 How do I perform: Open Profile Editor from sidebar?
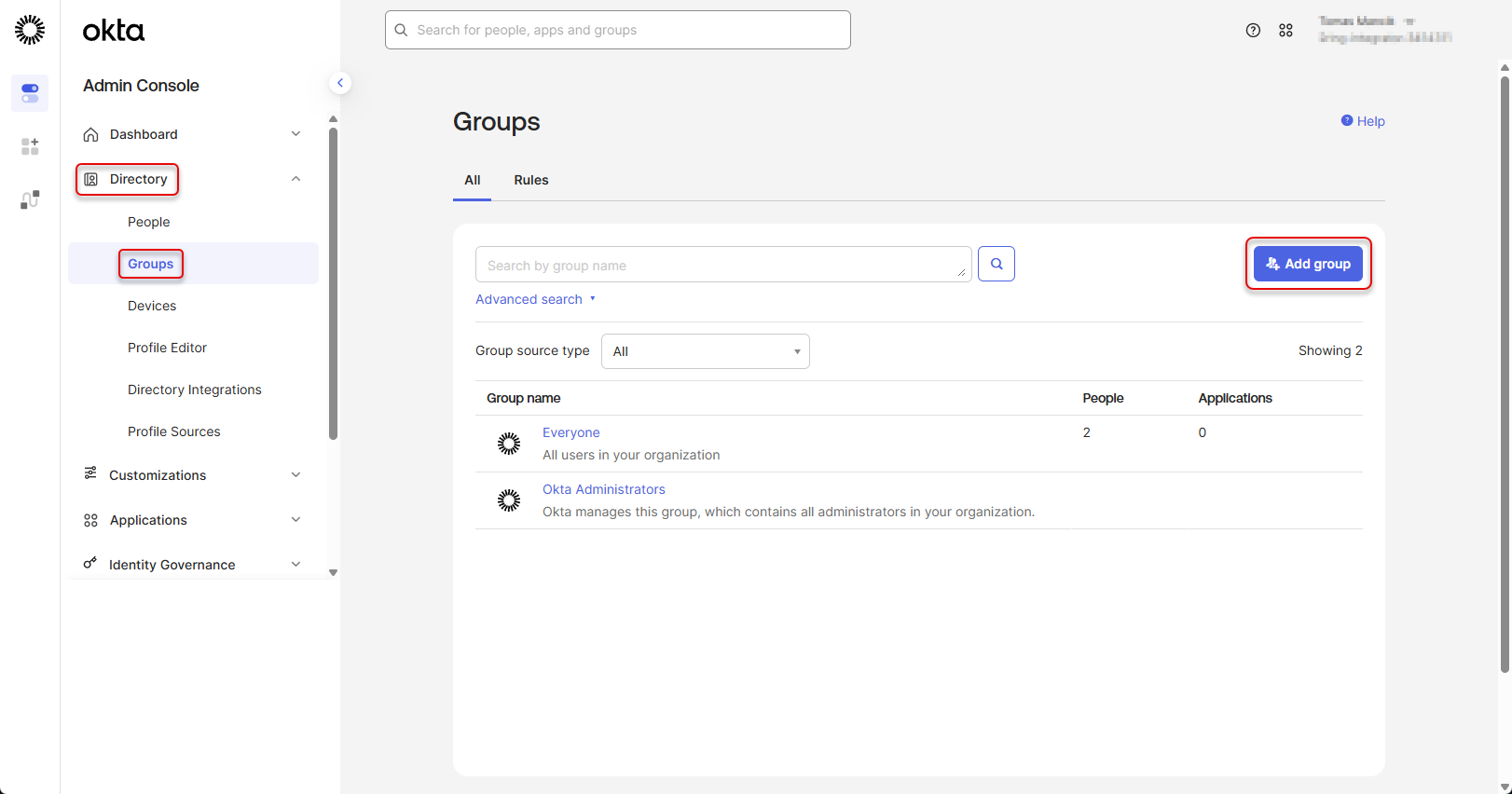pos(167,348)
